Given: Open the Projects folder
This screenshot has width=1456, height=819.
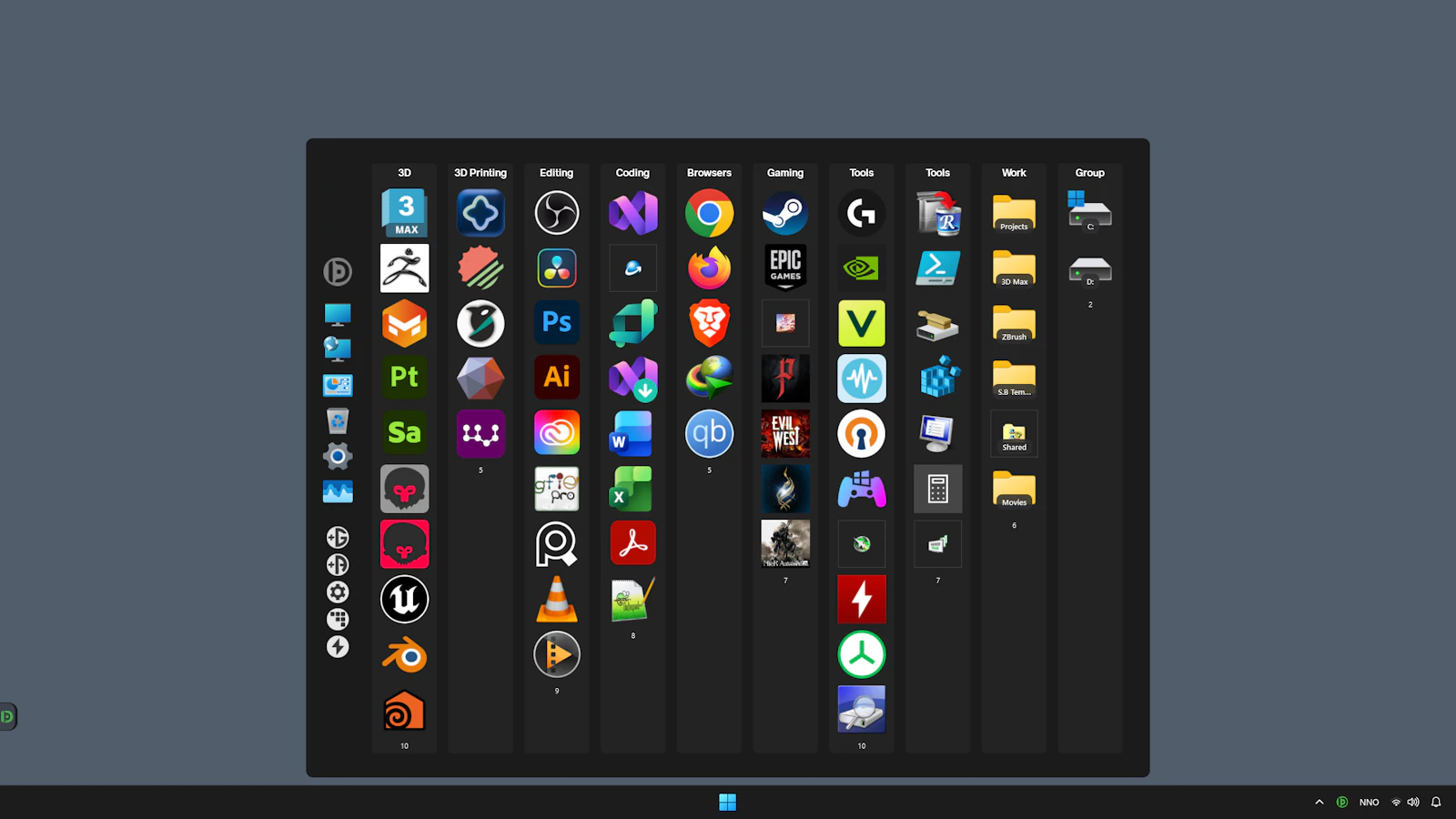Looking at the screenshot, I should coord(1015,213).
